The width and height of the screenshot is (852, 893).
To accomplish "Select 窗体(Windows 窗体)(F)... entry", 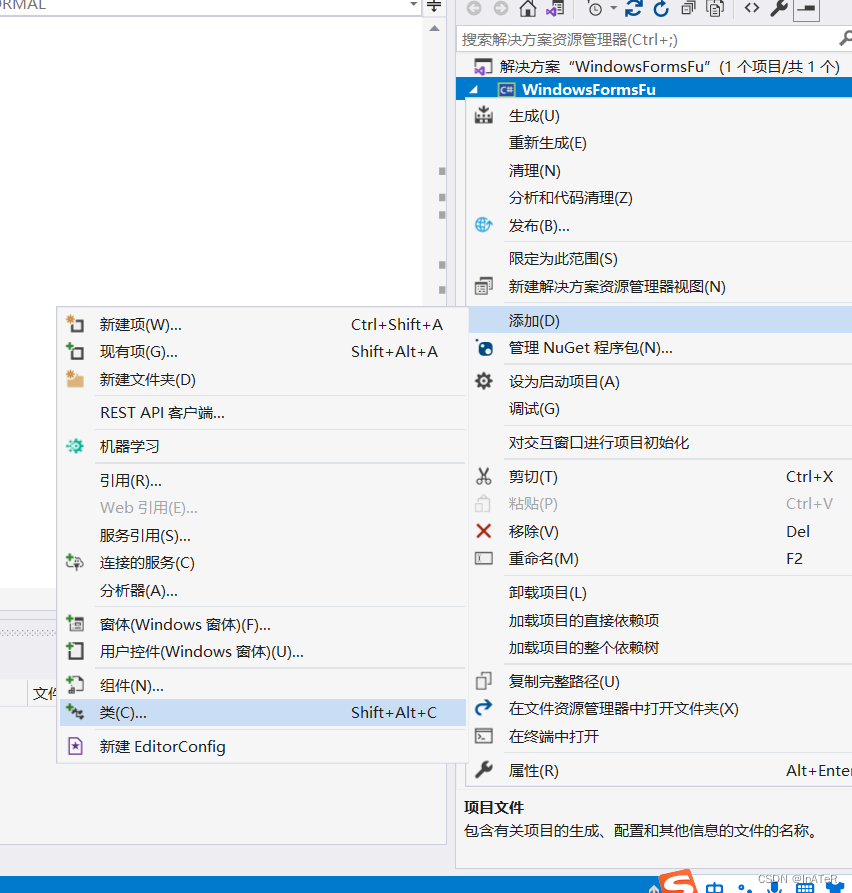I will tap(263, 624).
